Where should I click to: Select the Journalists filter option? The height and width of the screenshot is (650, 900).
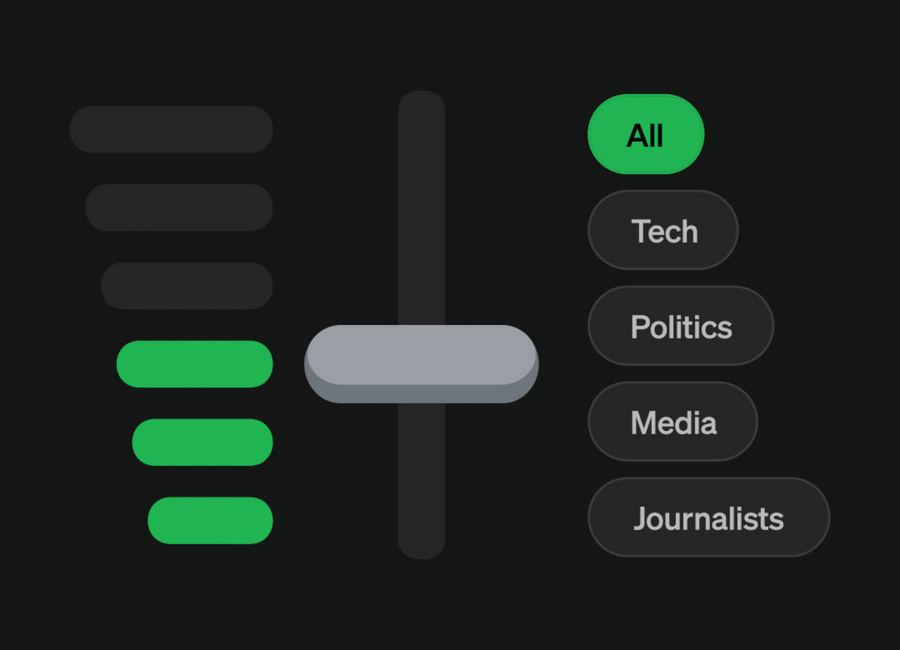[x=708, y=518]
